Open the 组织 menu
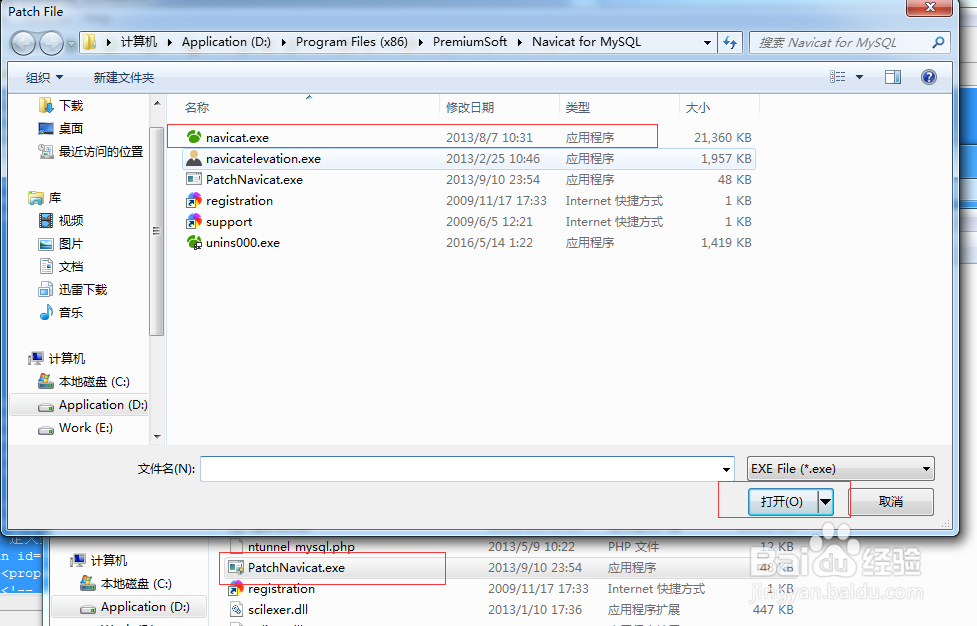977x626 pixels. 44,77
